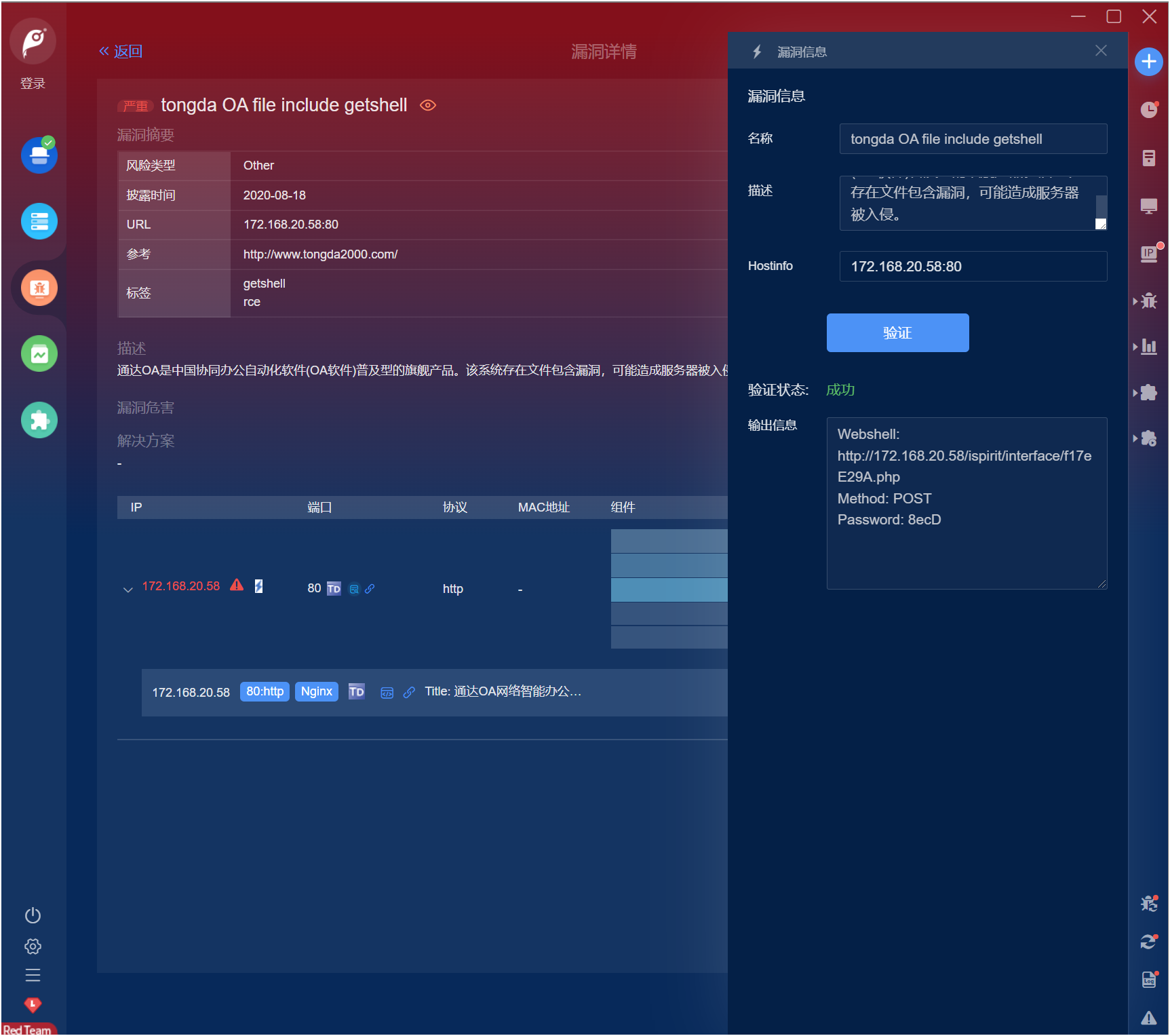
Task: Open the log file icon in right bar
Action: click(x=1149, y=980)
